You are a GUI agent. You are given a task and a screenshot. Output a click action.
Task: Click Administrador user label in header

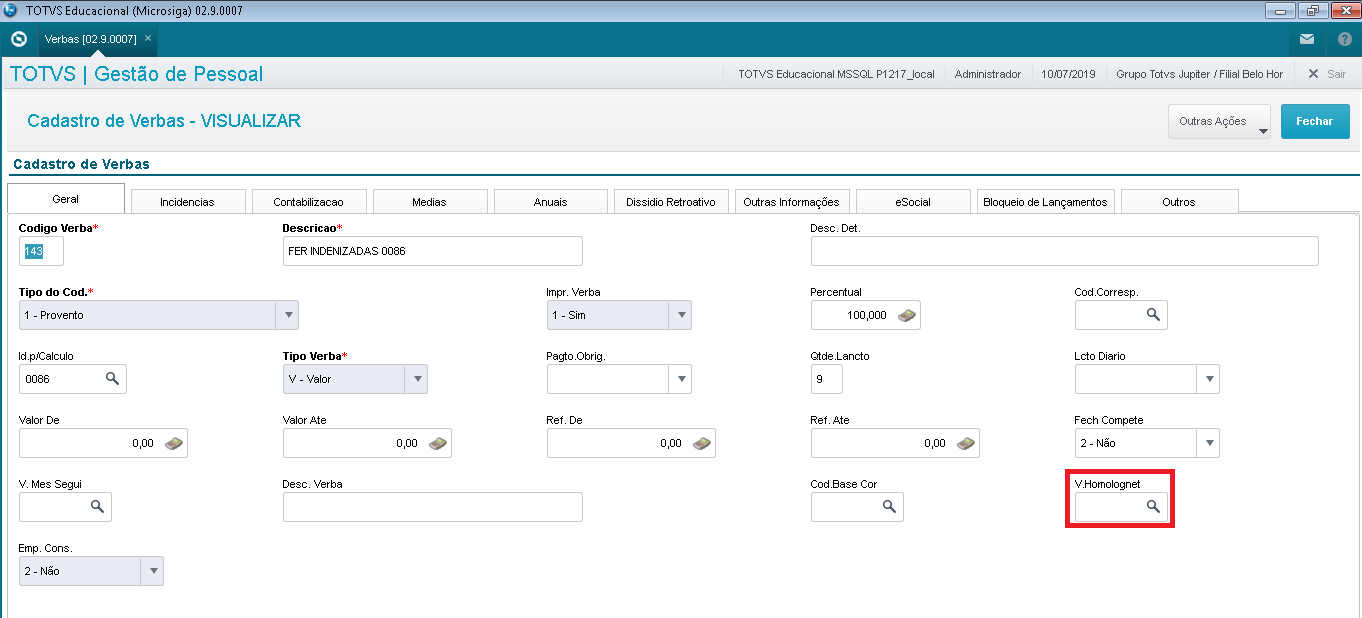coord(988,74)
